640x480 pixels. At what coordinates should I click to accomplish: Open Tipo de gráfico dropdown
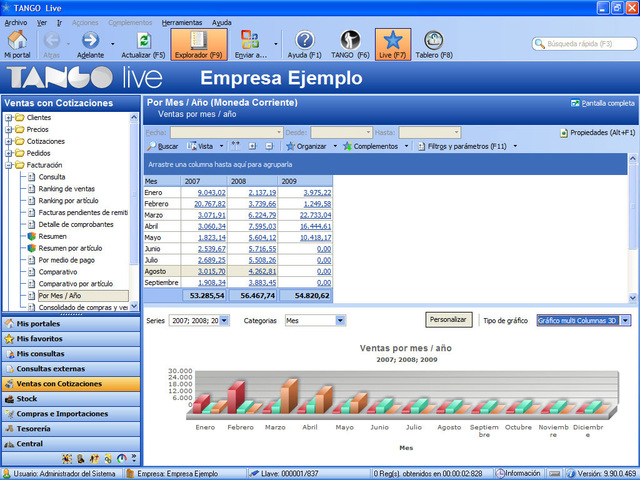(x=625, y=321)
